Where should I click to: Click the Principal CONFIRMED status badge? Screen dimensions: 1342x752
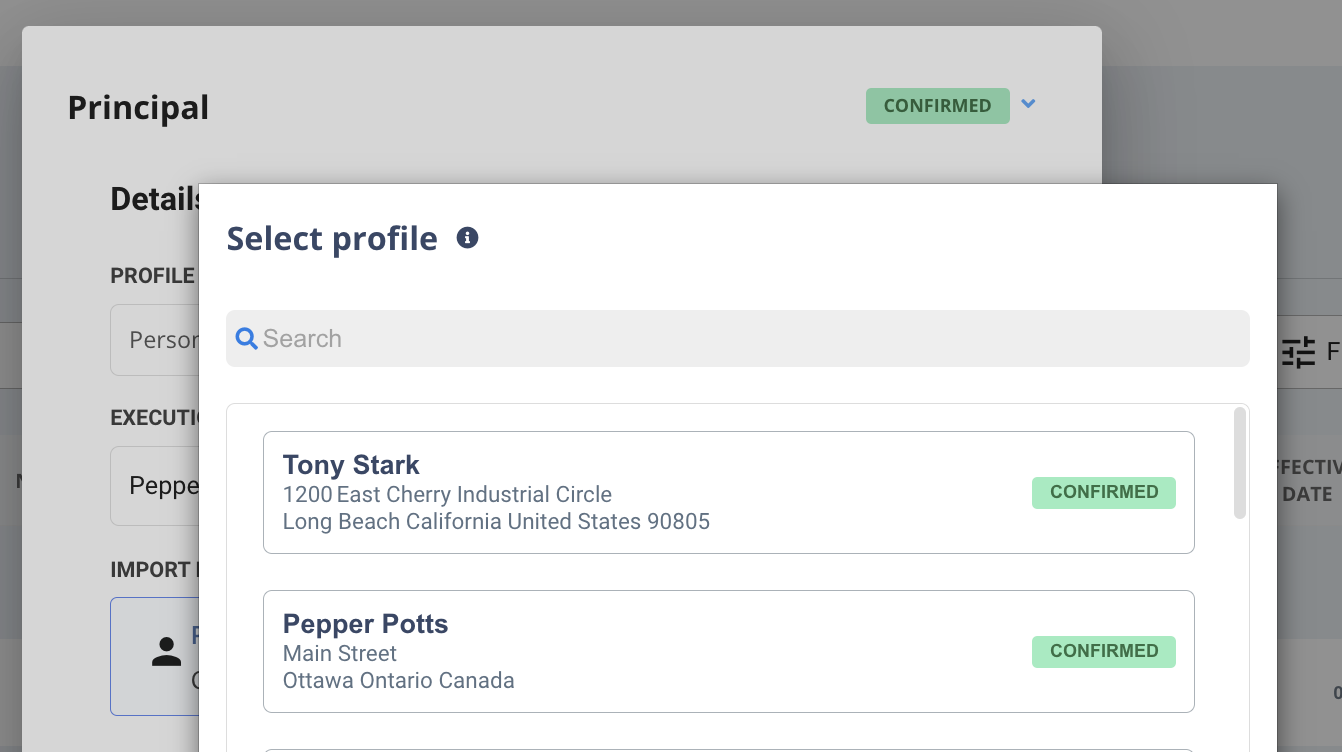click(x=938, y=106)
